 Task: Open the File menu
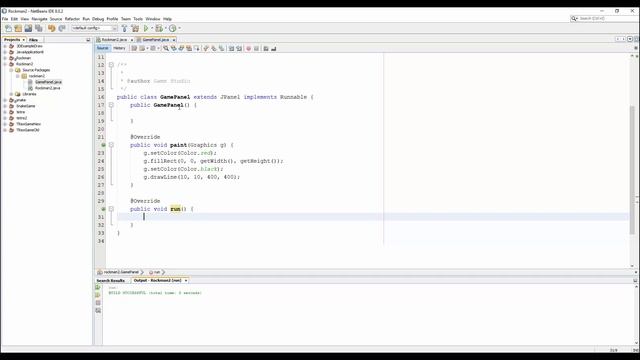point(5,19)
